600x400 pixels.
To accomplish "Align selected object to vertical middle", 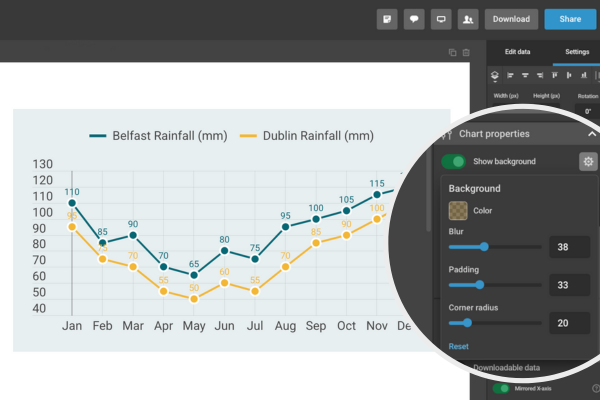I will tap(569, 75).
